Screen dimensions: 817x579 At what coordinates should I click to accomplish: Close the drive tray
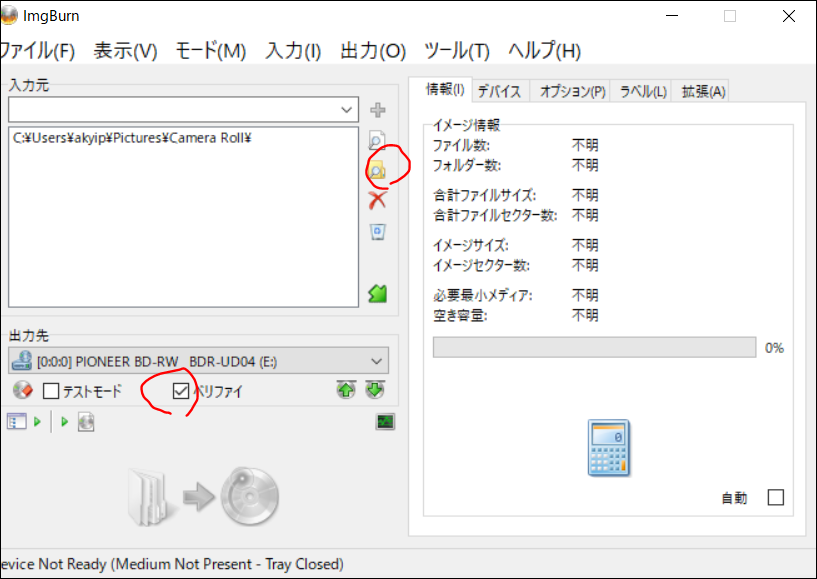pyautogui.click(x=374, y=389)
